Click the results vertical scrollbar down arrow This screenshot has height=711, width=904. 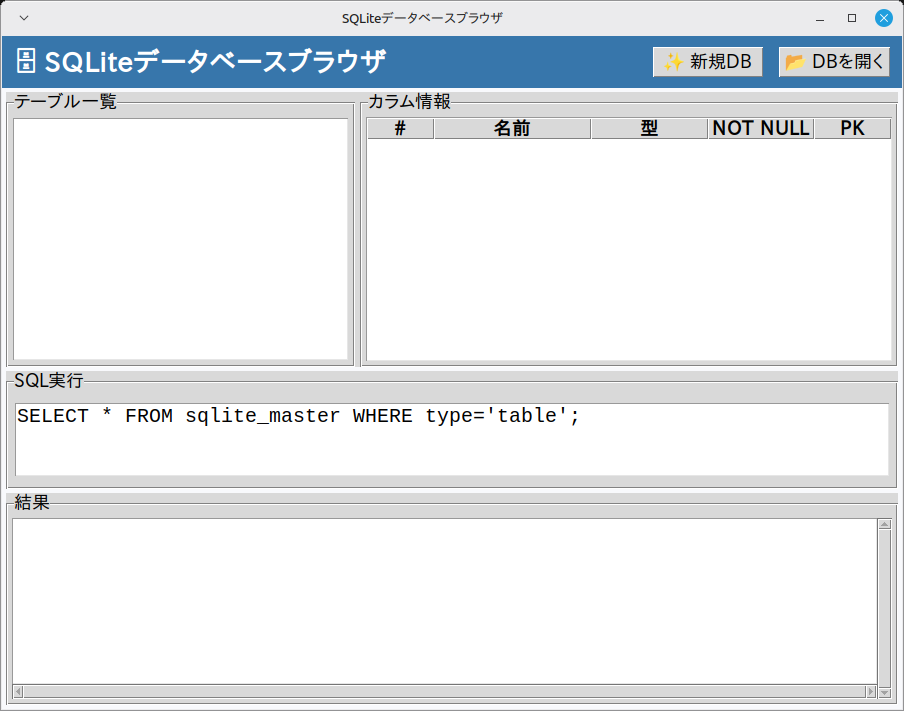coord(884,692)
